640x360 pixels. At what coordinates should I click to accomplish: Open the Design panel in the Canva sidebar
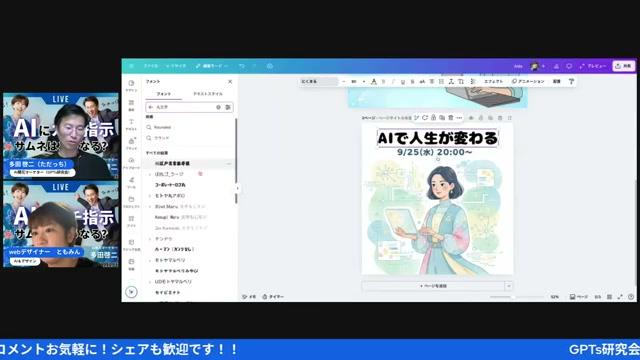click(x=131, y=86)
